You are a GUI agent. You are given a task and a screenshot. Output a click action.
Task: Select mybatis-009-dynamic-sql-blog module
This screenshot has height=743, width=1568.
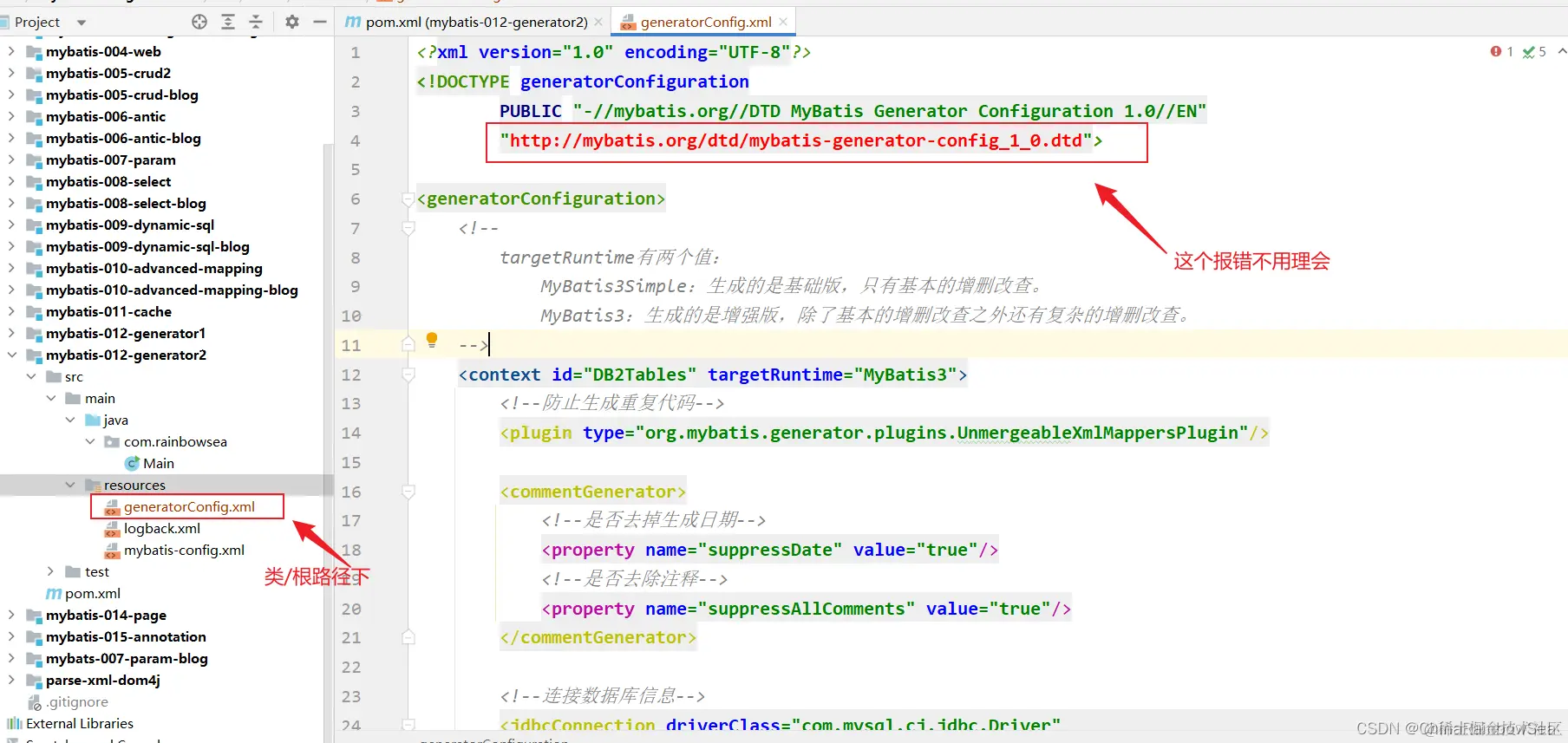click(x=147, y=247)
